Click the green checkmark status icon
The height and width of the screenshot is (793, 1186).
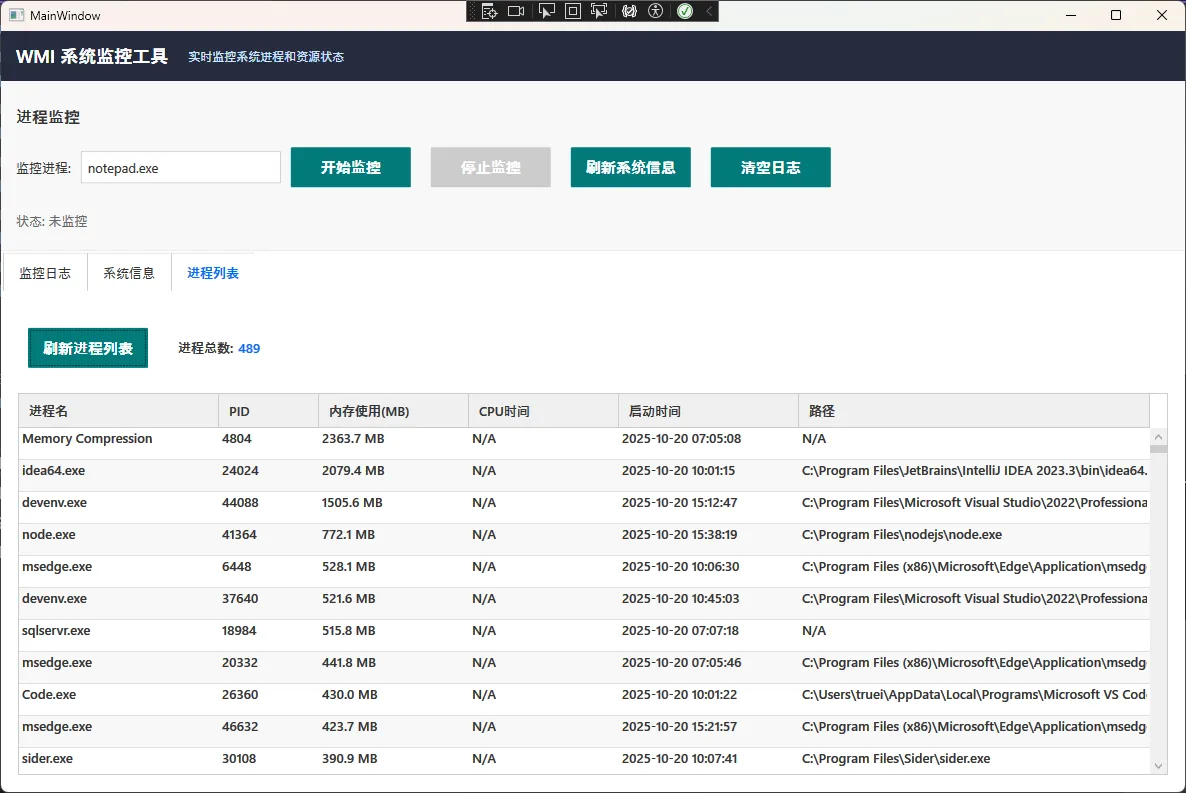685,12
